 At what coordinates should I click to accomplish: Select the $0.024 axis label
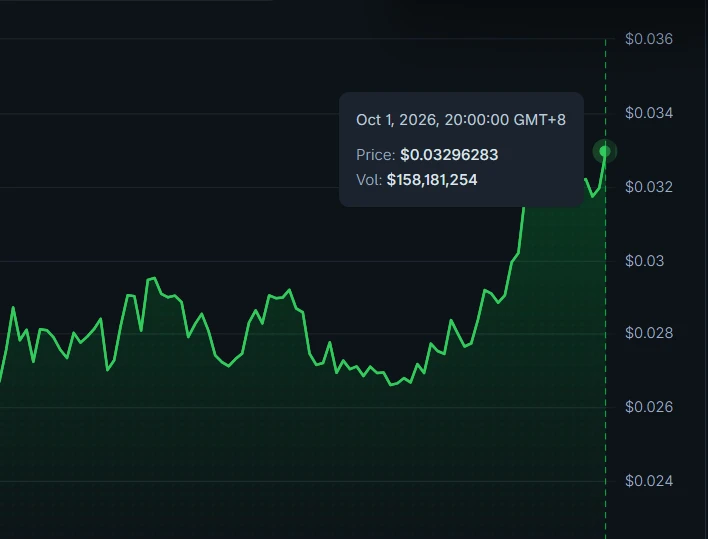click(x=649, y=481)
